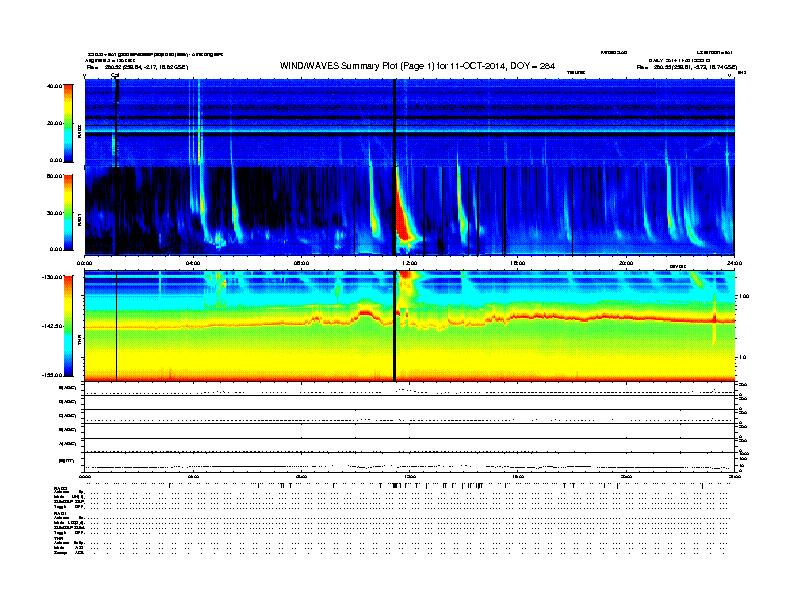Click the 30.00 color scale label
Screen dimensions: 792x612
[x=55, y=213]
